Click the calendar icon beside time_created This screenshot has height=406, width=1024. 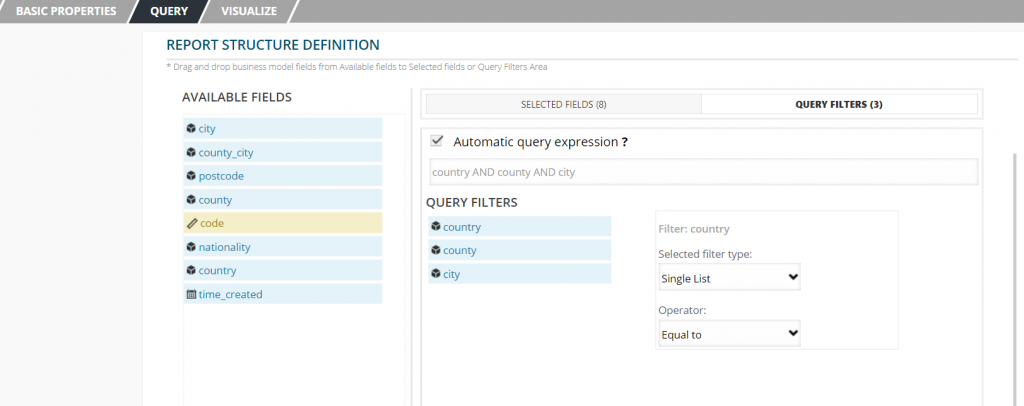(x=191, y=294)
